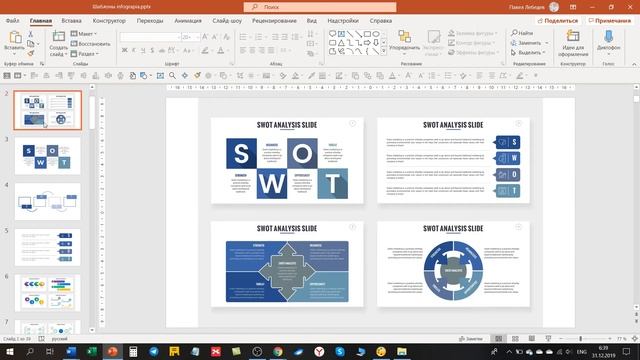Open the Файл tab
This screenshot has width=640, height=360.
click(13, 20)
